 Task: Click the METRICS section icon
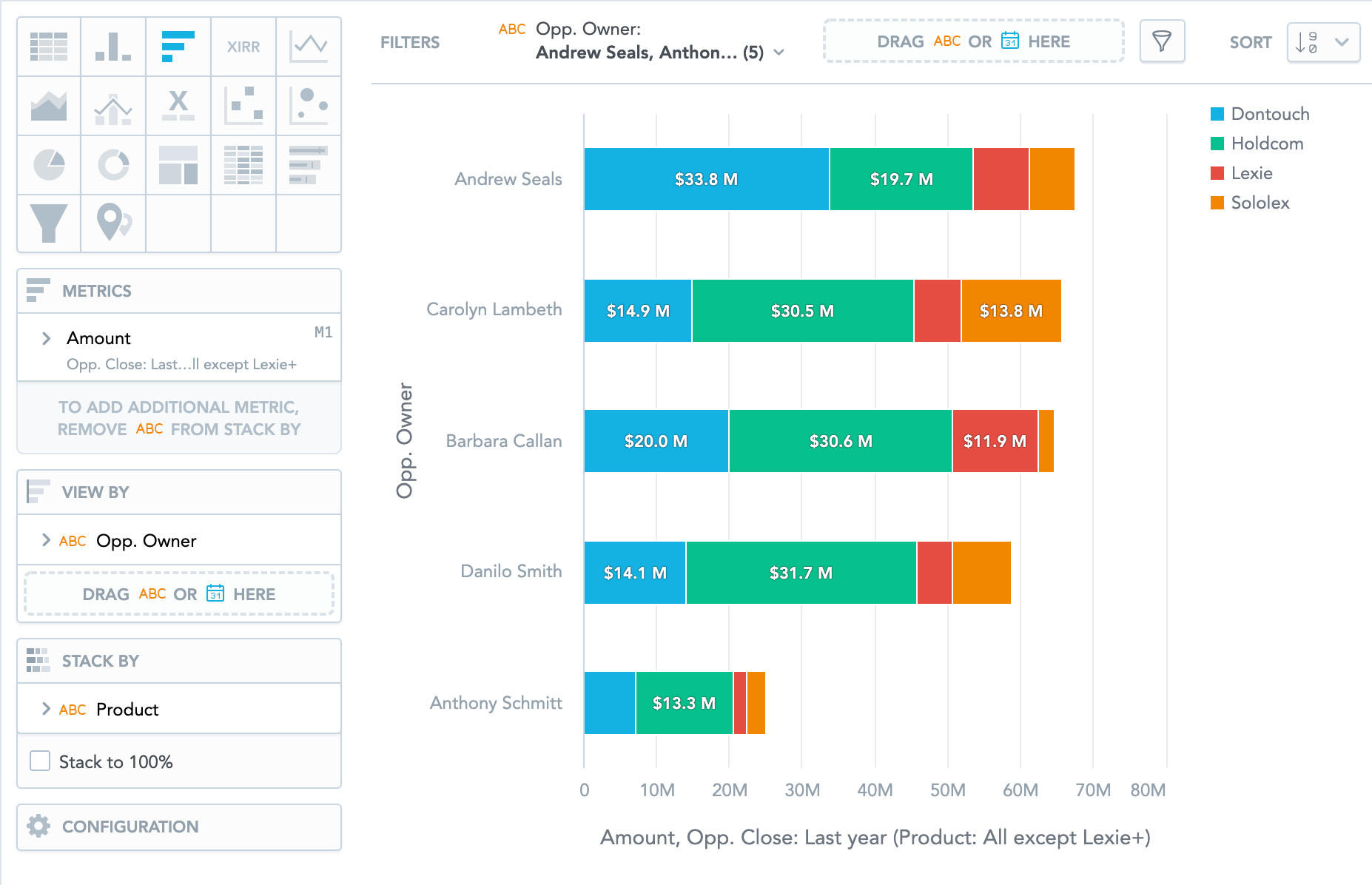click(38, 290)
